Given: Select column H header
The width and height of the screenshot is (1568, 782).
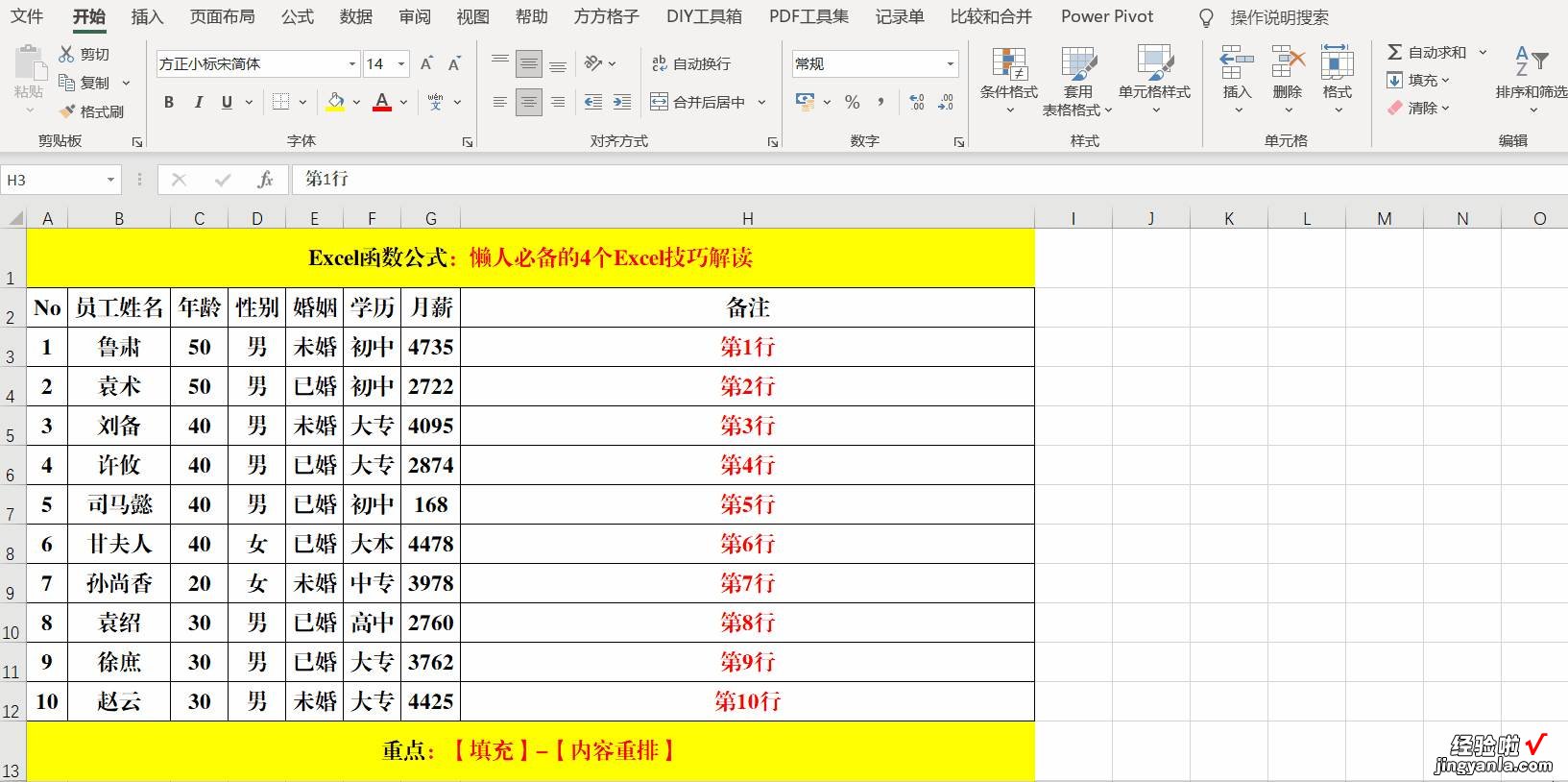Looking at the screenshot, I should coord(747,218).
